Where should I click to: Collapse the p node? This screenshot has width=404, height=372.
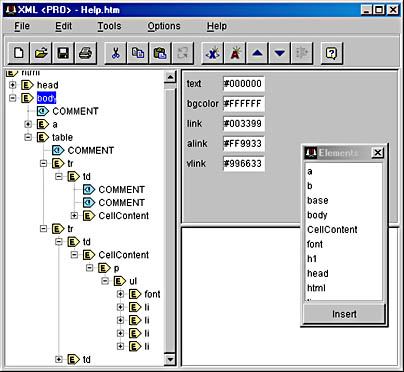click(90, 268)
